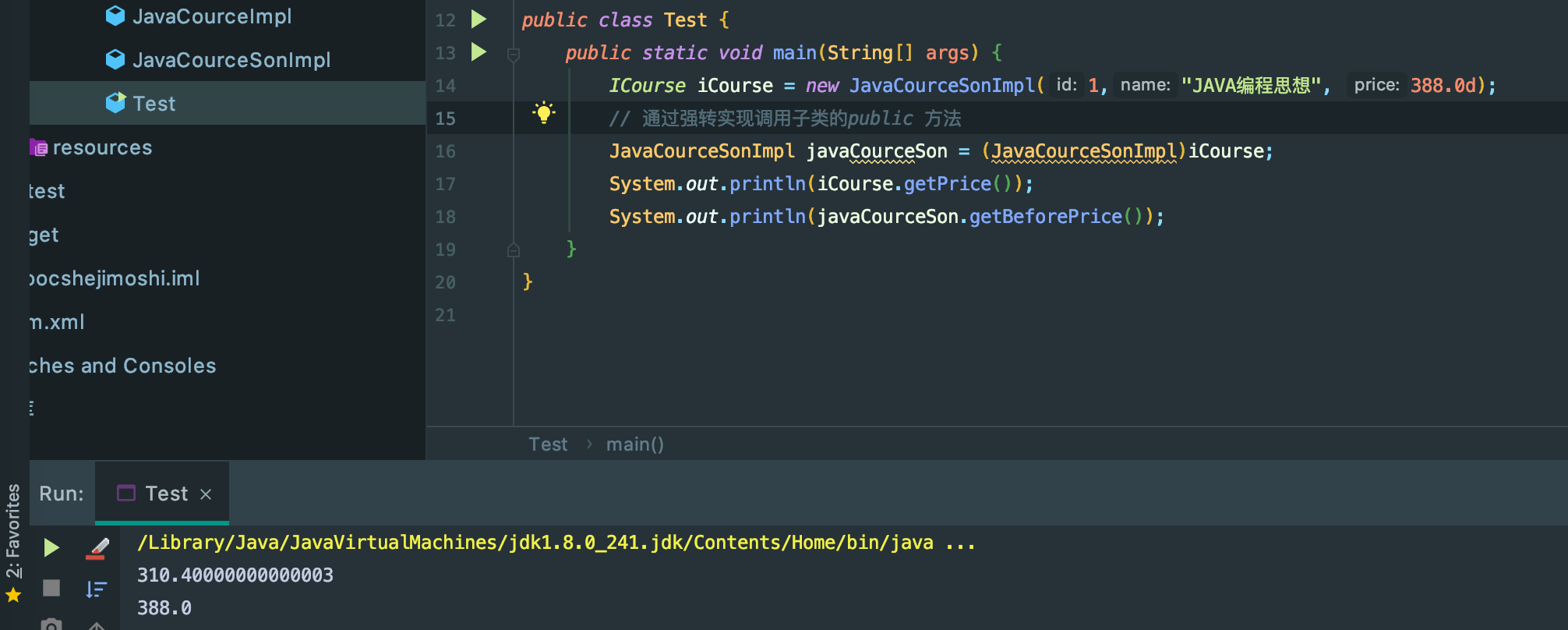
Task: Select the test folder in project tree
Action: pyautogui.click(x=47, y=191)
